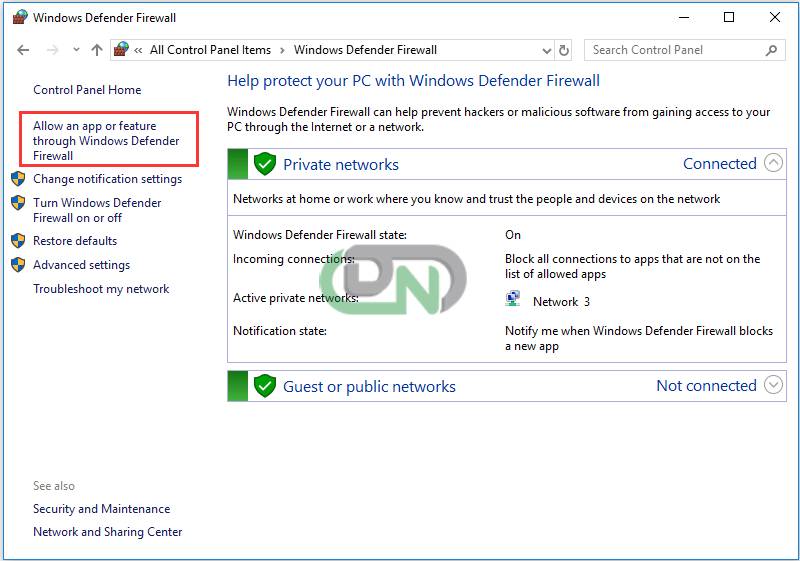800x561 pixels.
Task: Expand the Guest or public networks chevron
Action: pos(773,385)
